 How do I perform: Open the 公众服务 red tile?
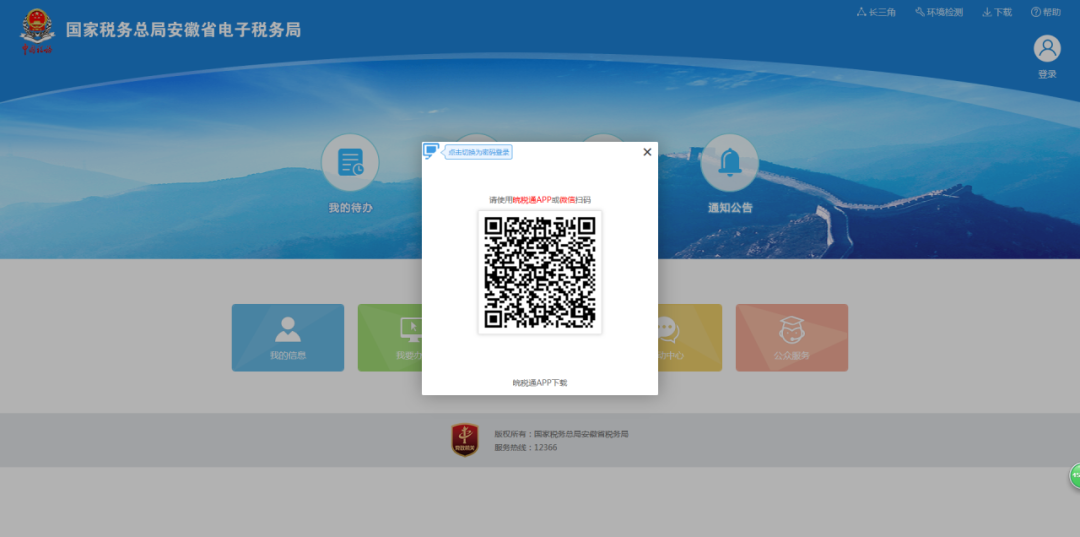pyautogui.click(x=791, y=338)
